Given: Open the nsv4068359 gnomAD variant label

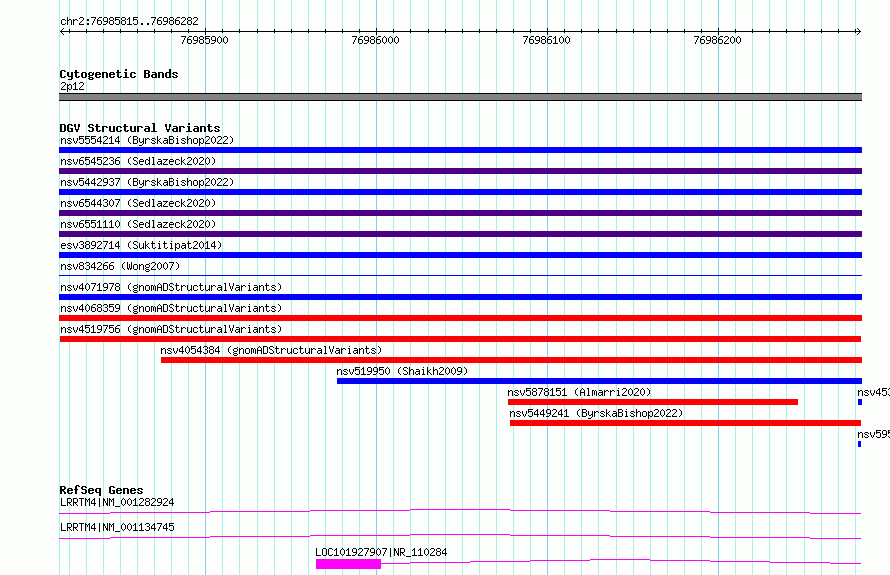Looking at the screenshot, I should pyautogui.click(x=171, y=308).
